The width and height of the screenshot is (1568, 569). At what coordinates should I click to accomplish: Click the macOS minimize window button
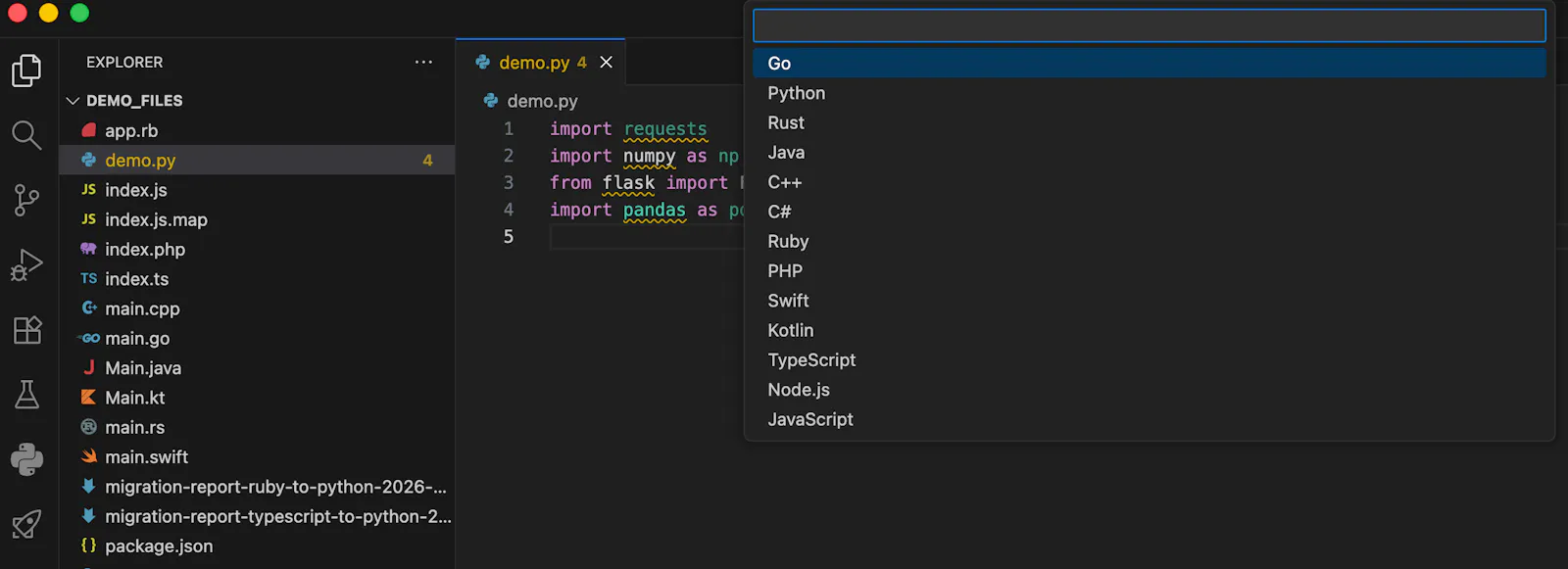coord(48,13)
